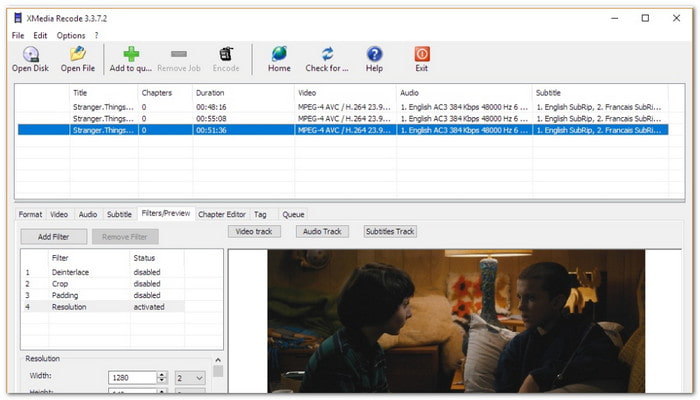
Task: Select the Deinterlace filter row
Action: click(103, 272)
